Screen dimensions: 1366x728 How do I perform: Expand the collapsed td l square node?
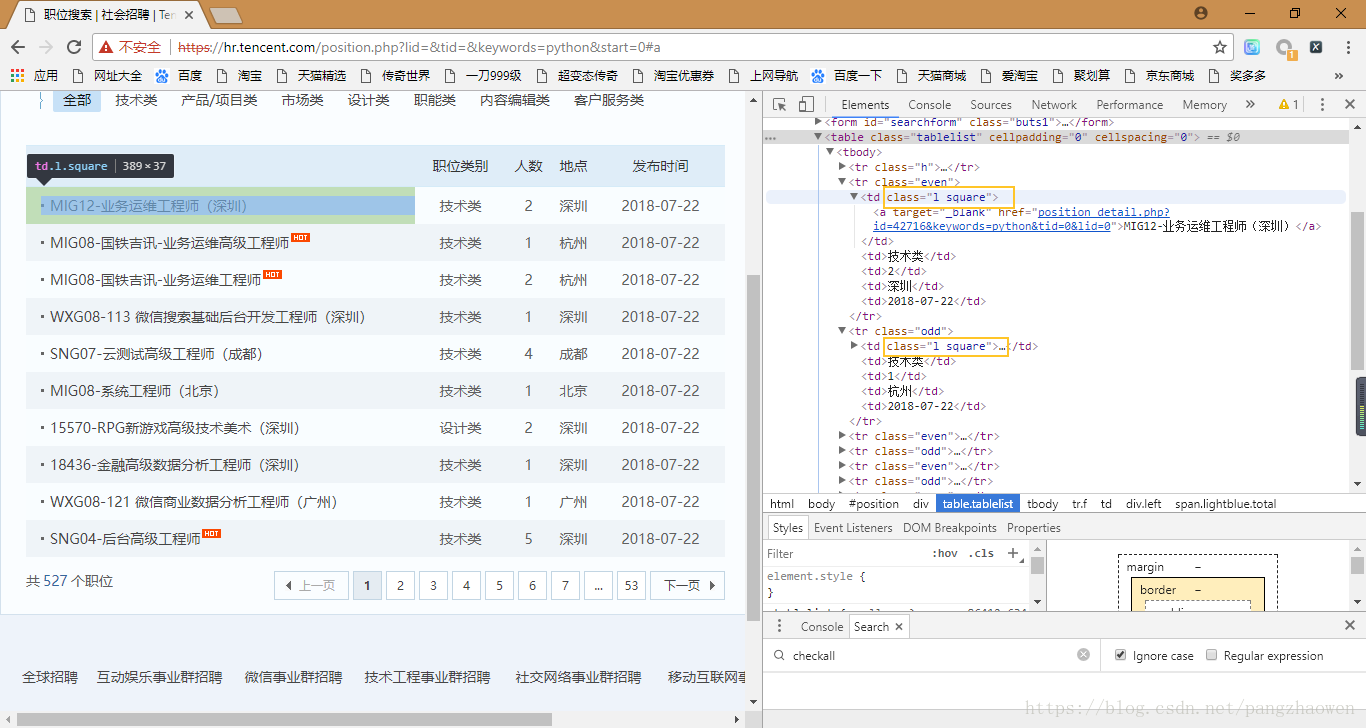click(x=854, y=346)
